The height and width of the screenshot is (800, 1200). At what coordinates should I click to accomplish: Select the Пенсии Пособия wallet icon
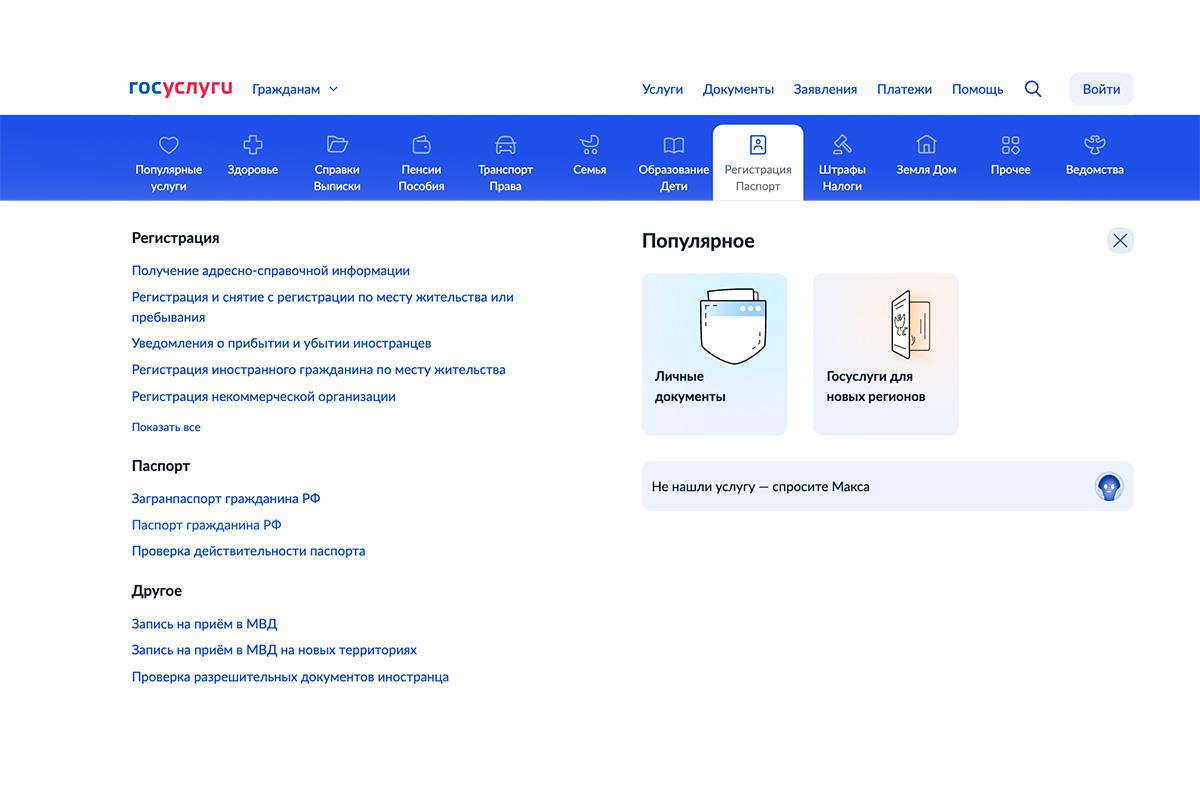(421, 145)
